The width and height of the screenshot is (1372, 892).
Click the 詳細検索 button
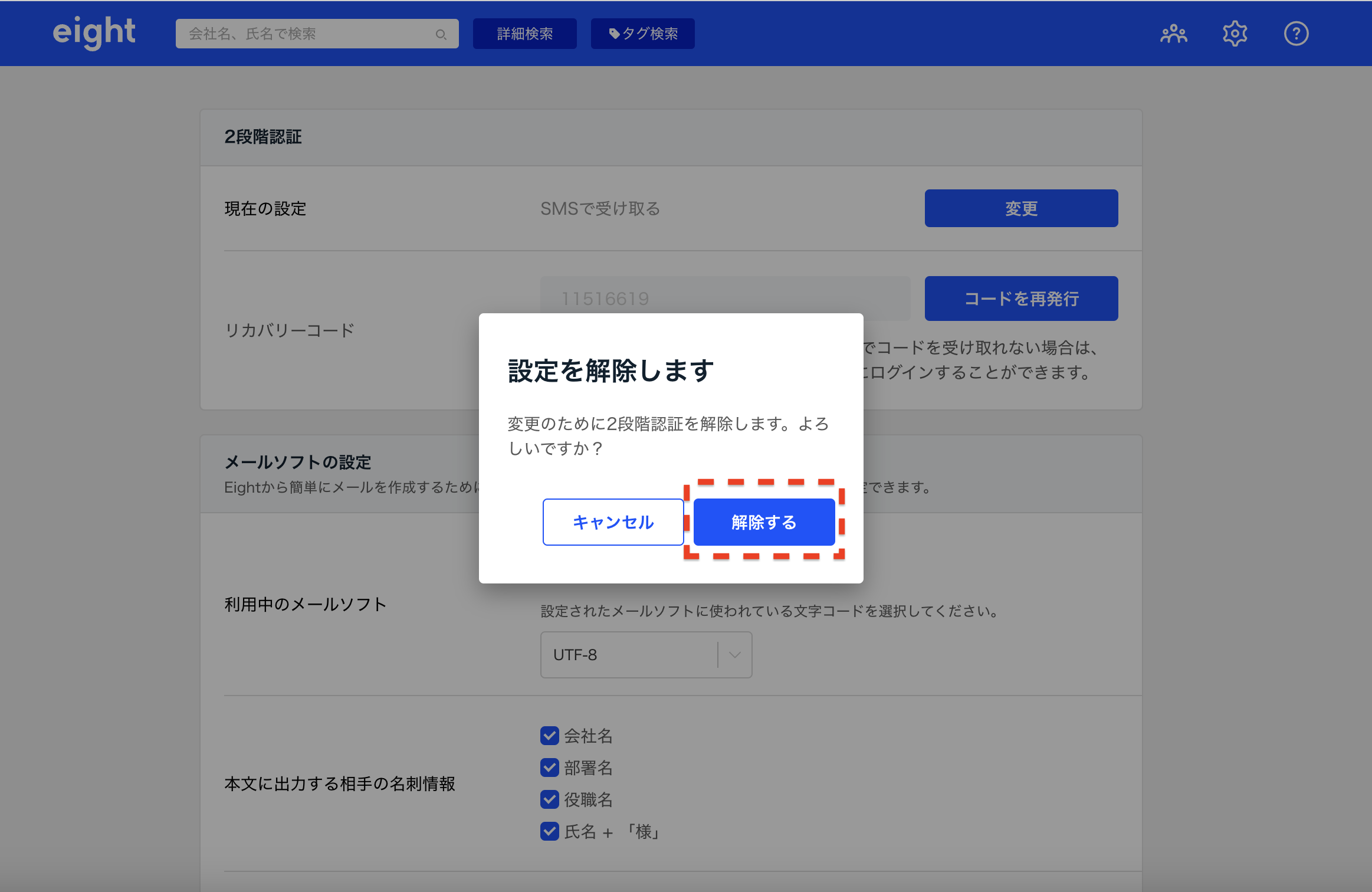[x=524, y=34]
